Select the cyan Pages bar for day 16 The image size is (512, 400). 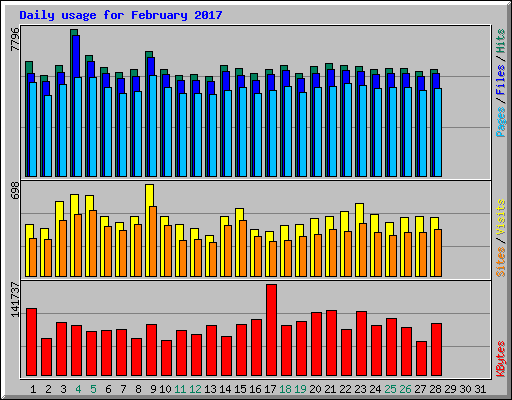(x=258, y=135)
